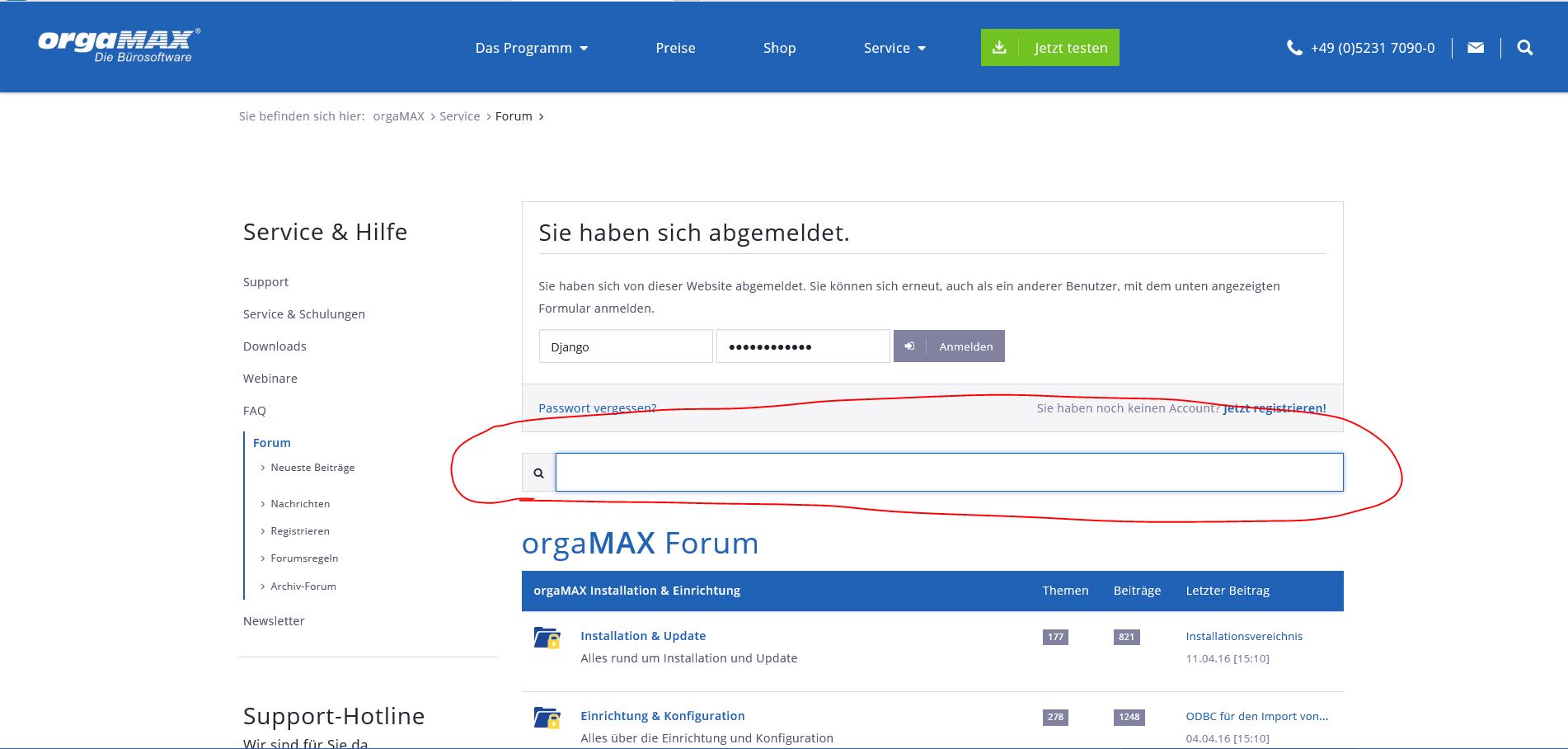Expand the Service dropdown in the top navigation
This screenshot has width=1568, height=749.
(894, 48)
